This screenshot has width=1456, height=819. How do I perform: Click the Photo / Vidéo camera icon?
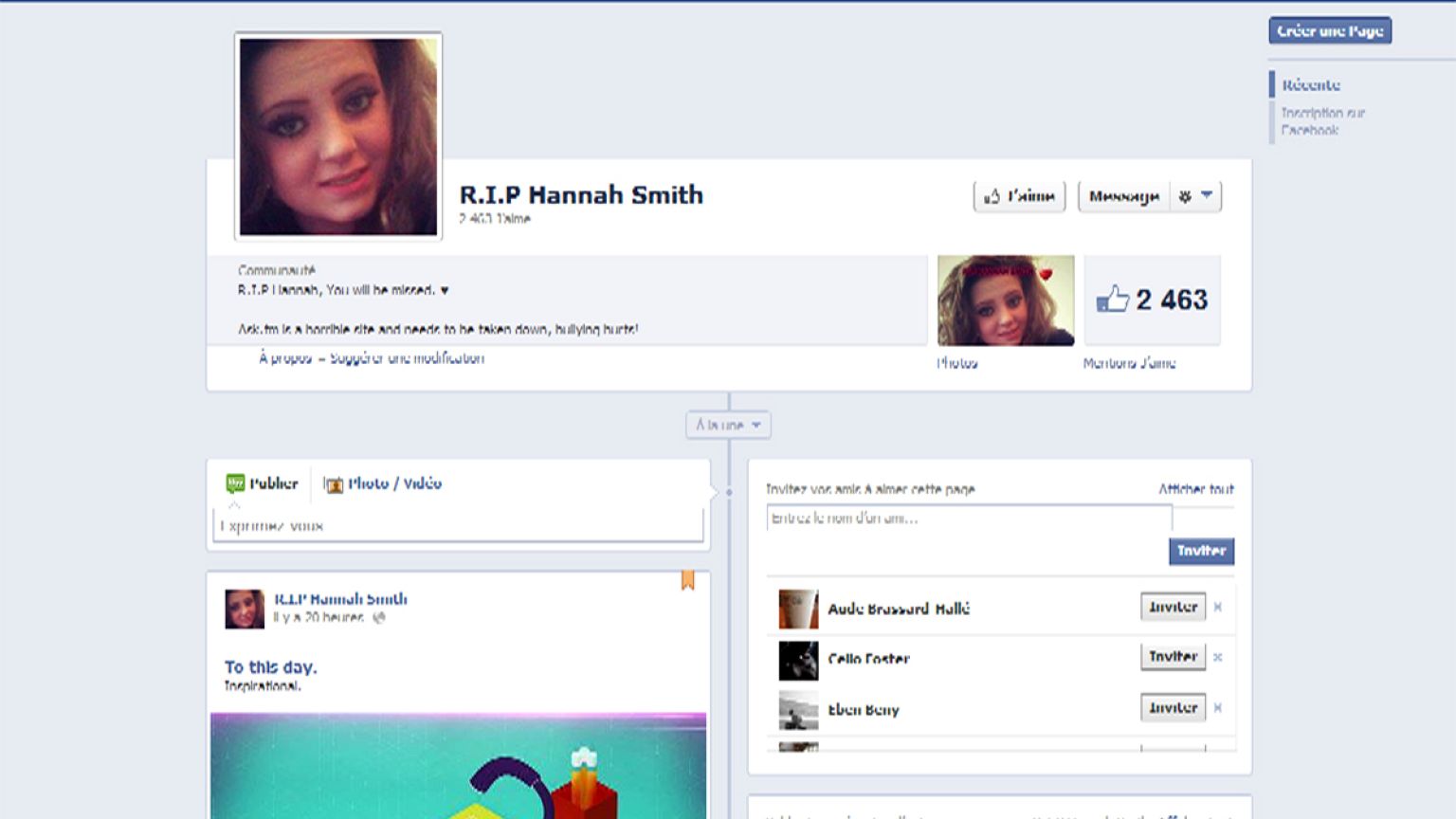[333, 484]
